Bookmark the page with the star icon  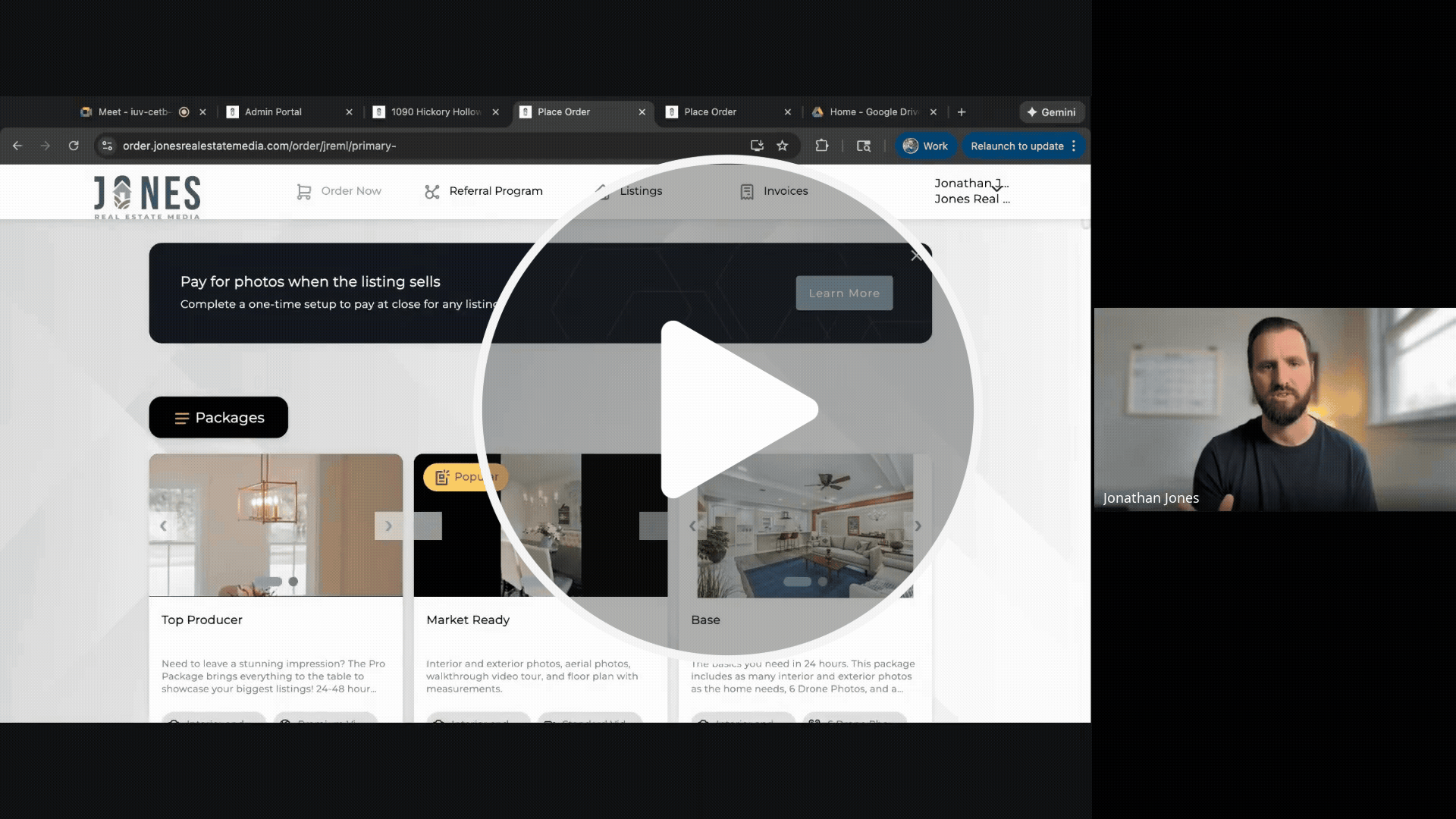coord(783,146)
